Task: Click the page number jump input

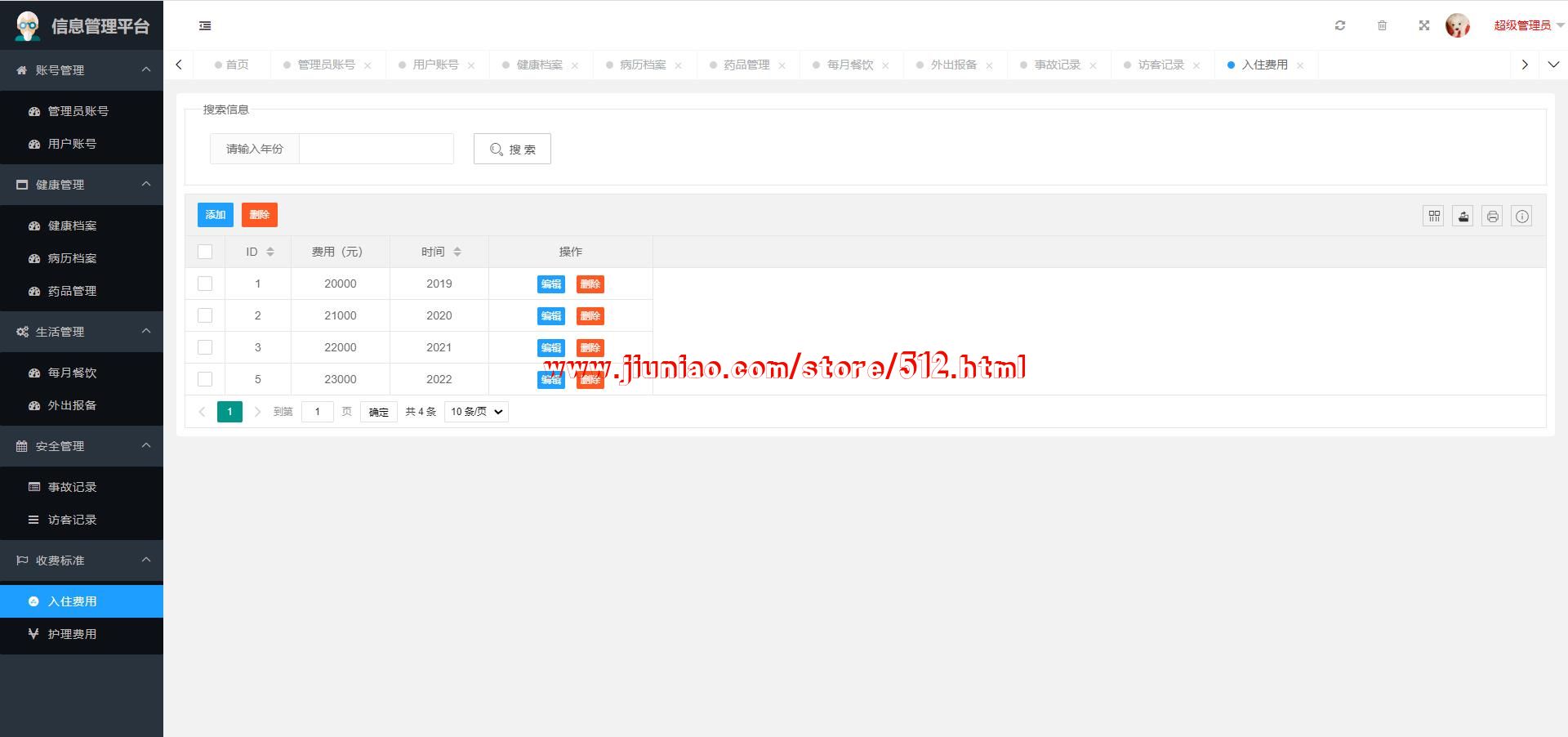Action: point(318,412)
